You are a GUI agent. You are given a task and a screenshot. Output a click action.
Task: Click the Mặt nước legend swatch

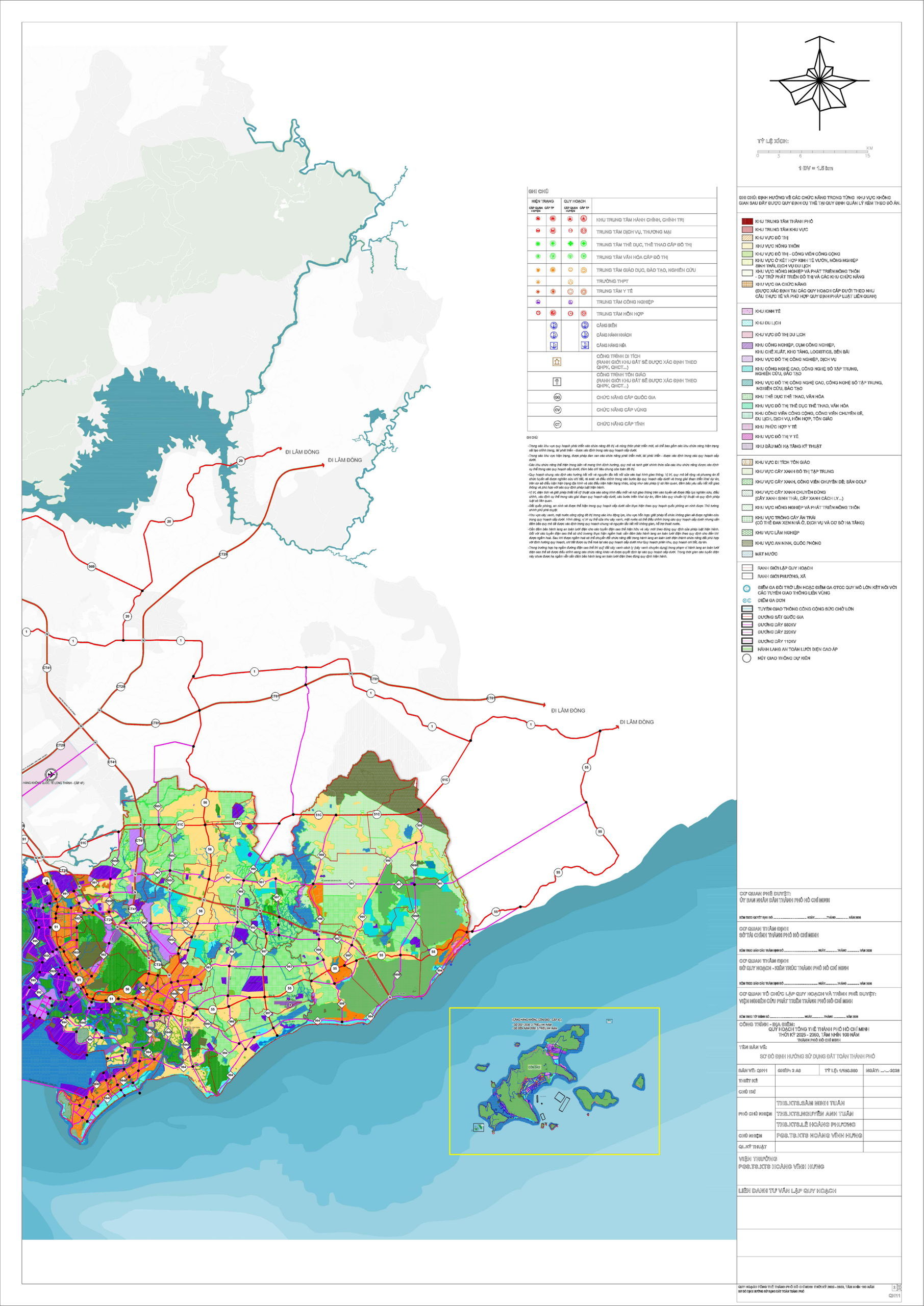click(x=747, y=554)
